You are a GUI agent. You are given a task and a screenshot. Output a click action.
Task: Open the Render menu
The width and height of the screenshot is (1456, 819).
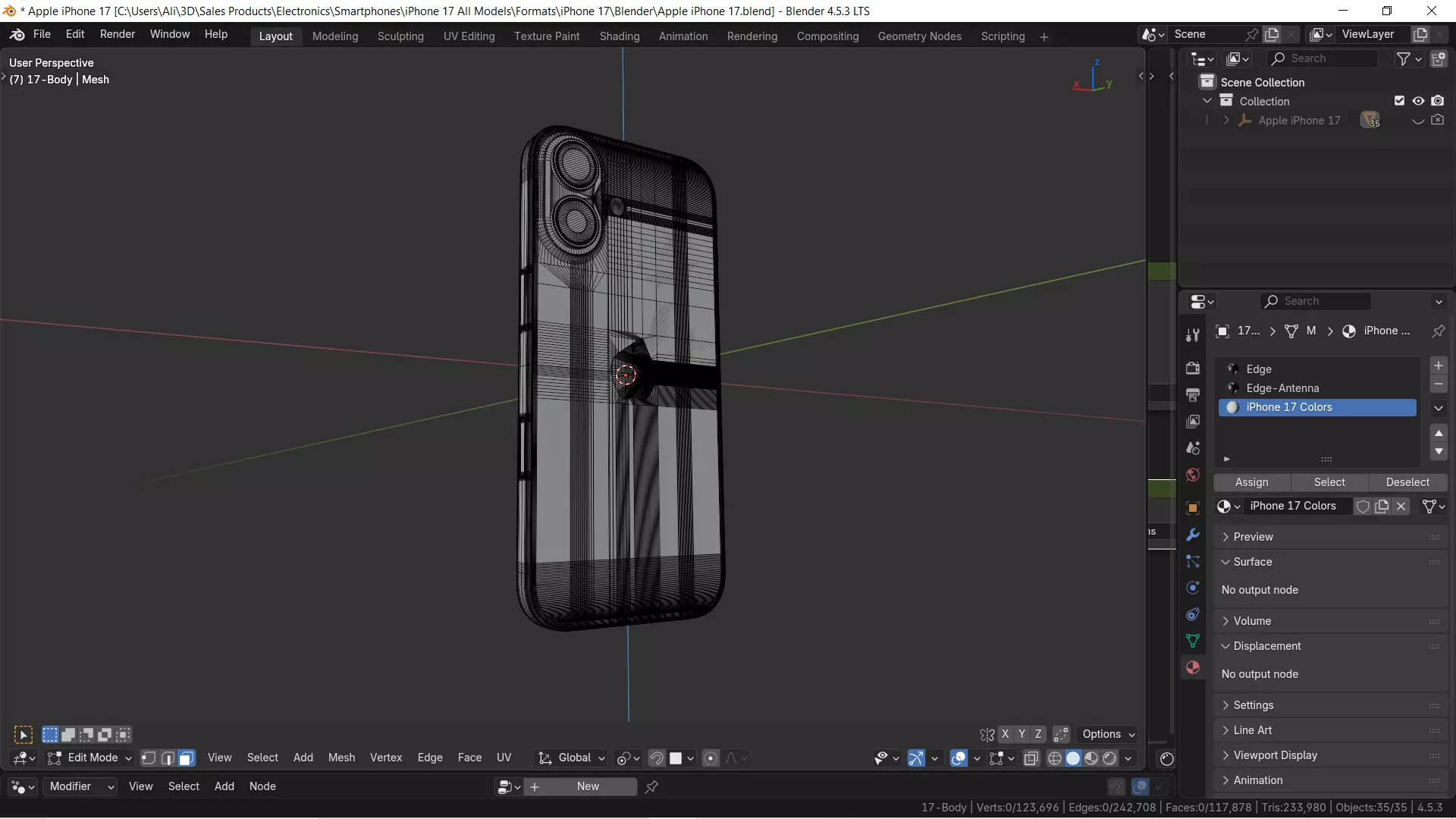pos(118,34)
